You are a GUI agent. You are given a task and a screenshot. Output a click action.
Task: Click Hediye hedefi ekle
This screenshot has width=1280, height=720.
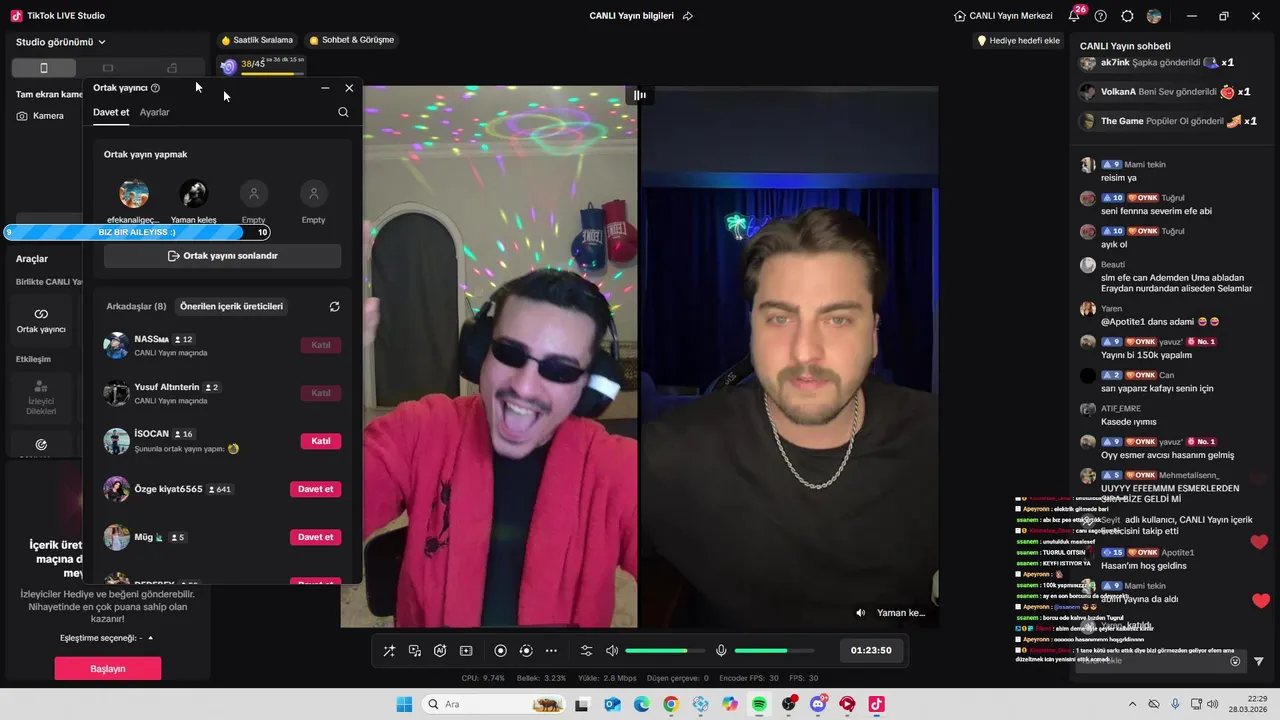[1018, 41]
